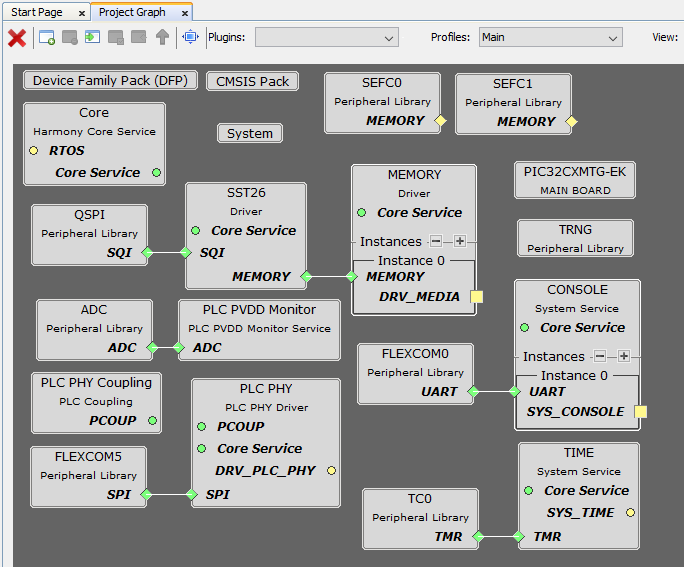Select the CMSIS Pack block
This screenshot has width=684, height=567.
(x=253, y=81)
